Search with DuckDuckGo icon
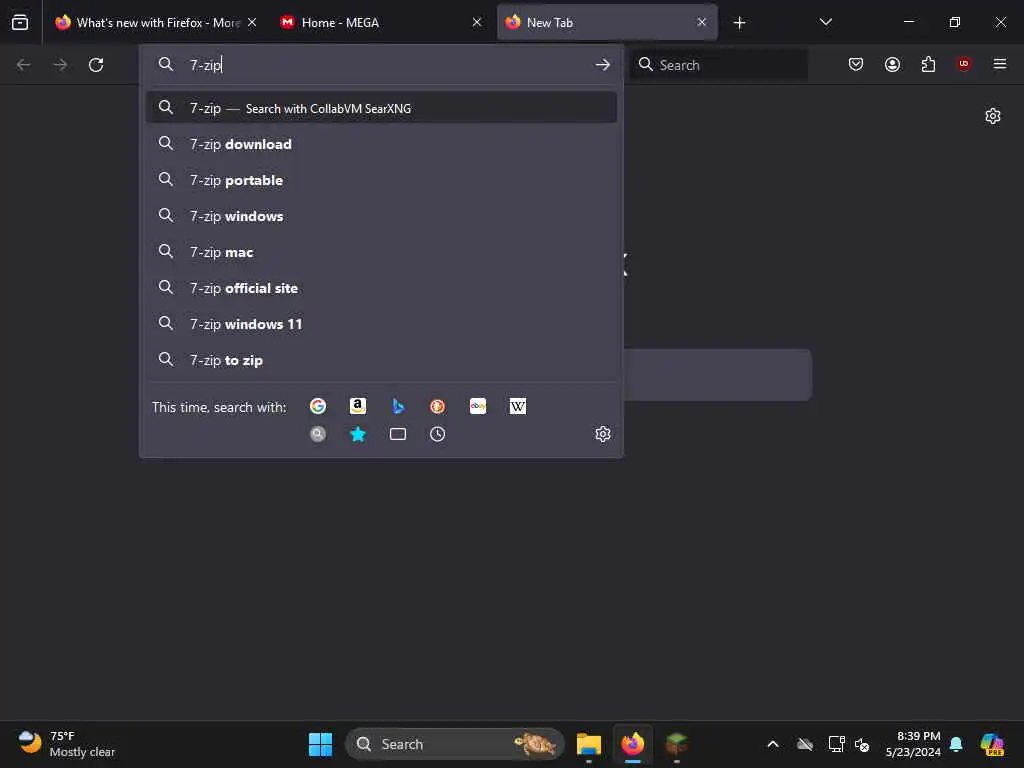 pos(438,406)
